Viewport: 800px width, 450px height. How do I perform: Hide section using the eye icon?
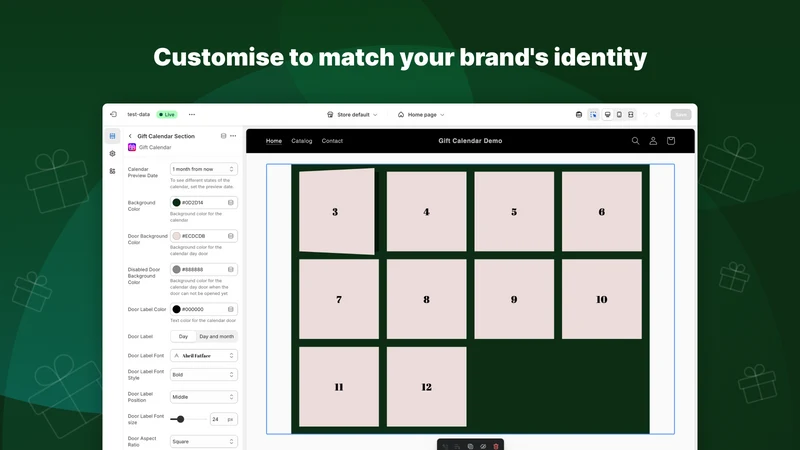tap(483, 446)
